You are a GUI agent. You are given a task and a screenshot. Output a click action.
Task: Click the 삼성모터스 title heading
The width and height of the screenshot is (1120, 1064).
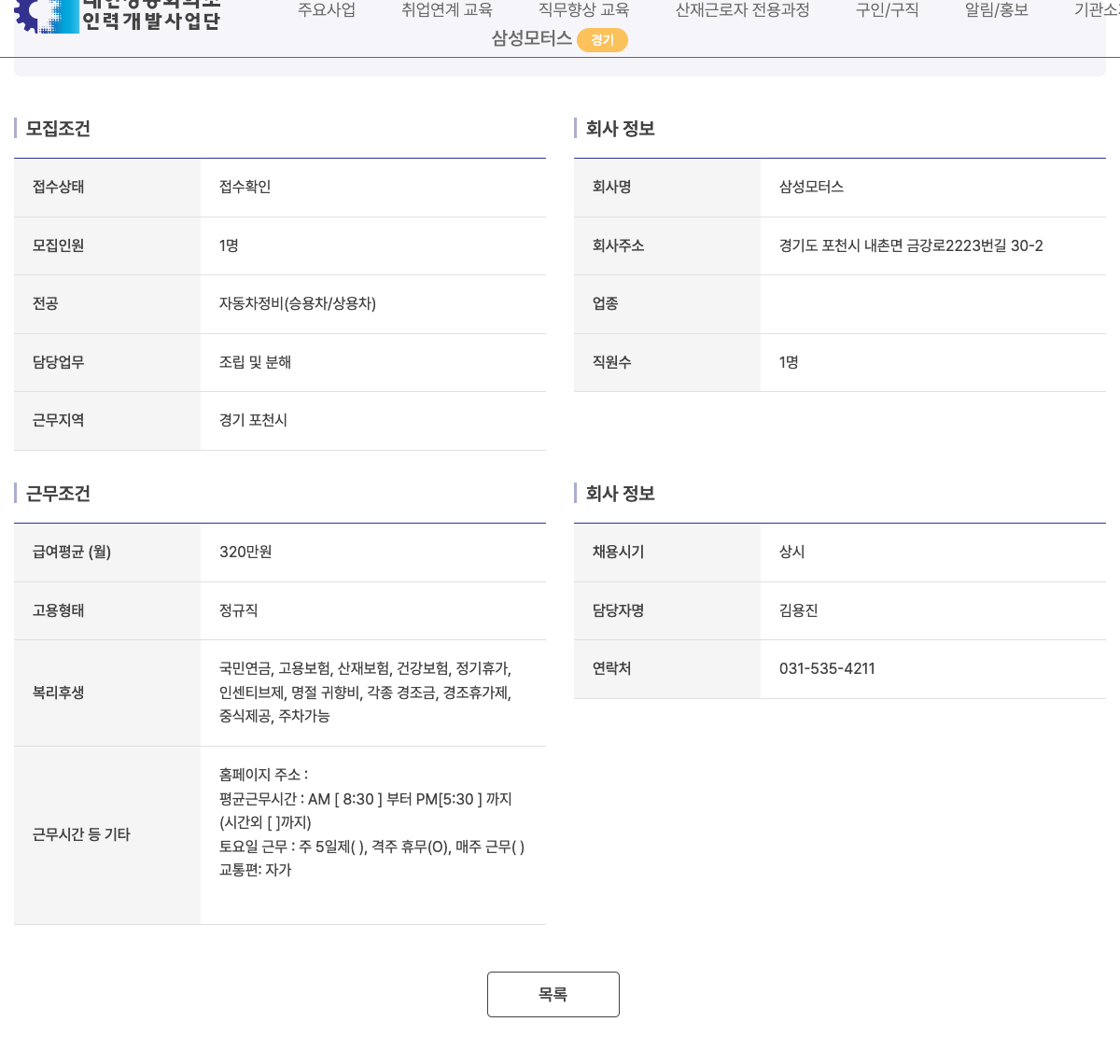[x=532, y=38]
